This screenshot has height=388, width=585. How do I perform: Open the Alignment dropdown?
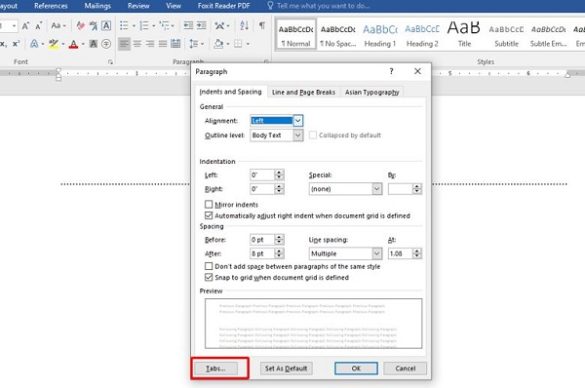click(298, 121)
